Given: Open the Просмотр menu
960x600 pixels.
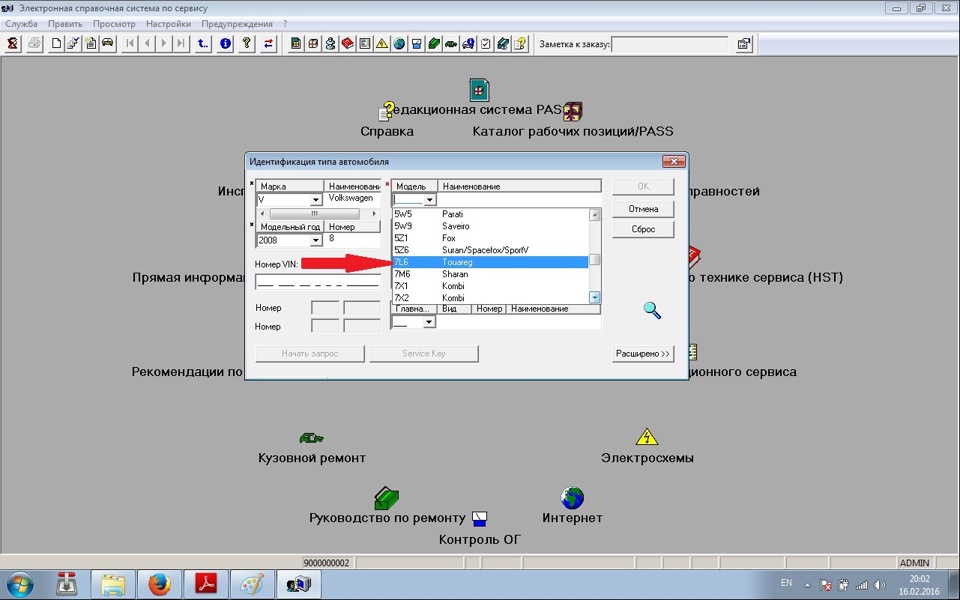Looking at the screenshot, I should [x=114, y=24].
